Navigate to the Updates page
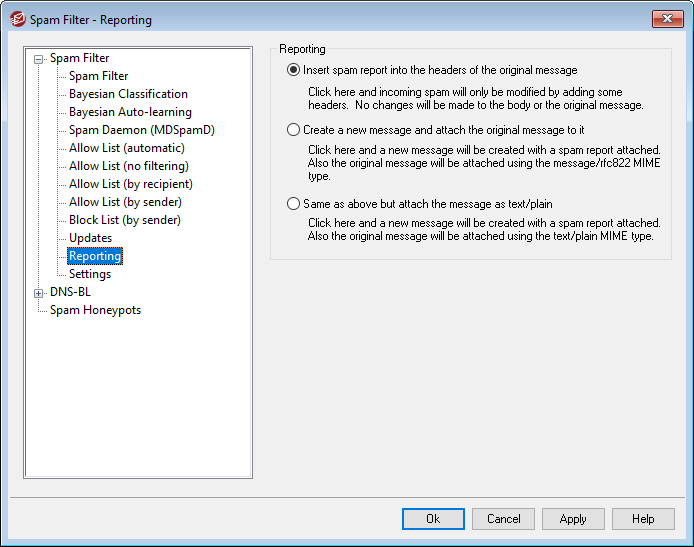This screenshot has width=694, height=547. pyautogui.click(x=90, y=238)
